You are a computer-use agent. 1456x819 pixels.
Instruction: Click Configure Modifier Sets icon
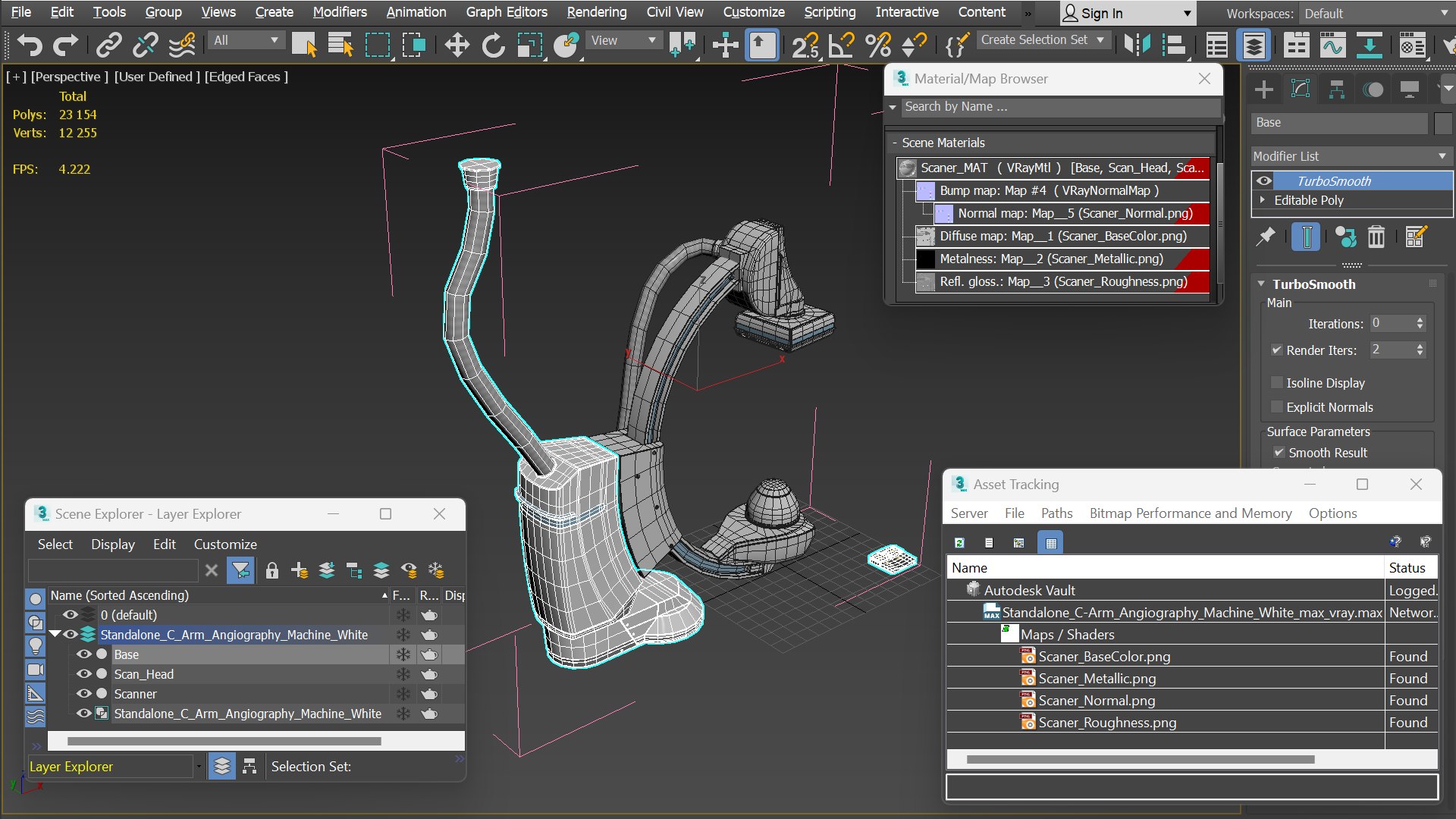coord(1416,237)
